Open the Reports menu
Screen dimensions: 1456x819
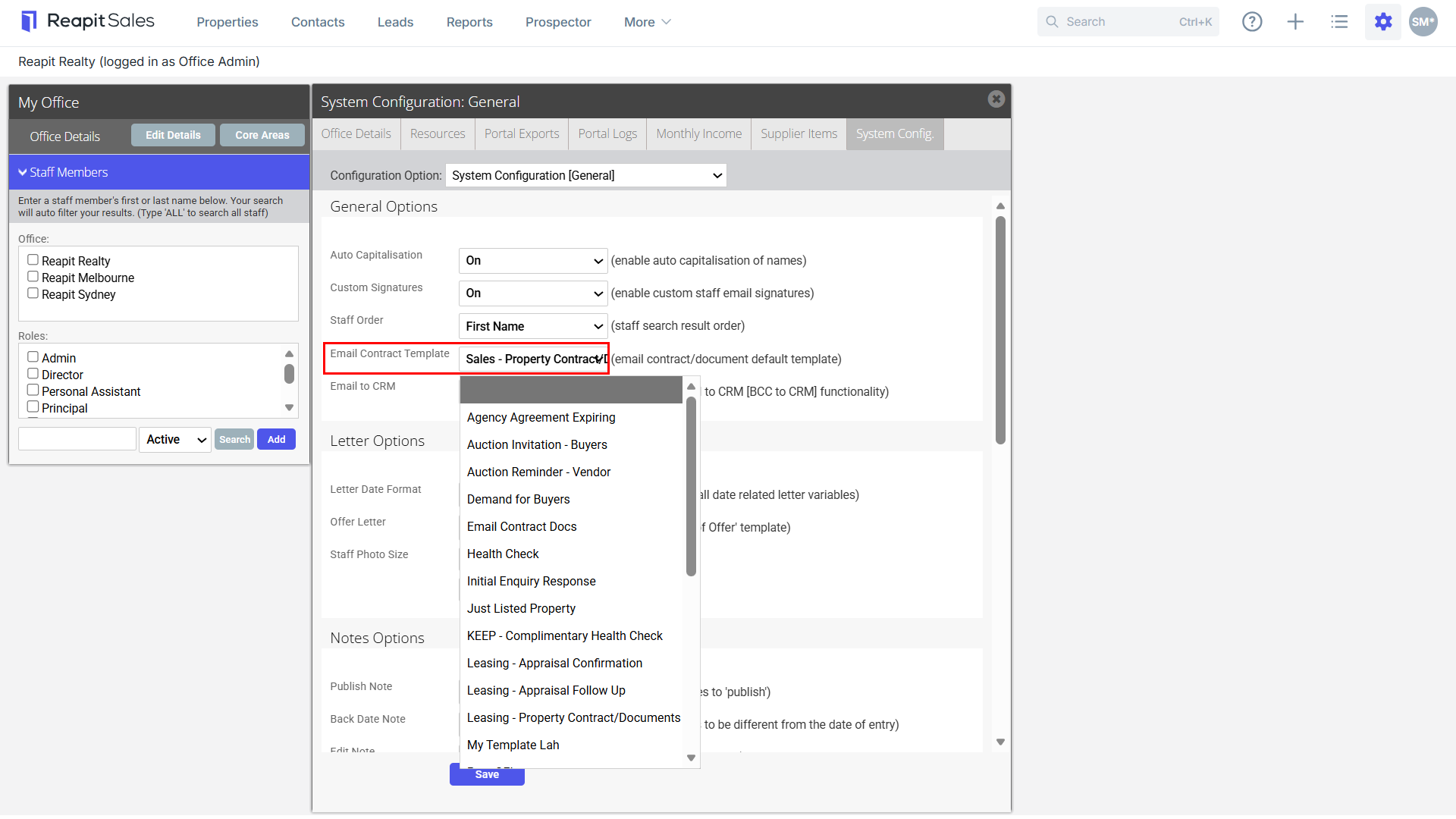coord(469,22)
